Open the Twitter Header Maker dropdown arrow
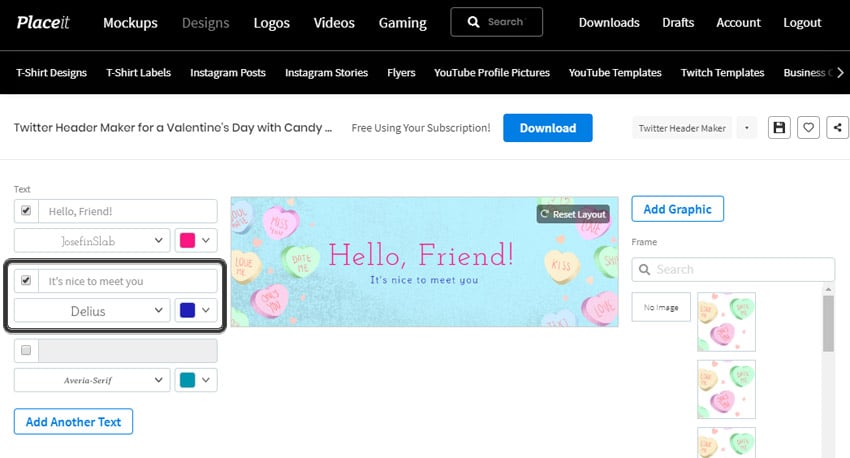 pyautogui.click(x=747, y=128)
